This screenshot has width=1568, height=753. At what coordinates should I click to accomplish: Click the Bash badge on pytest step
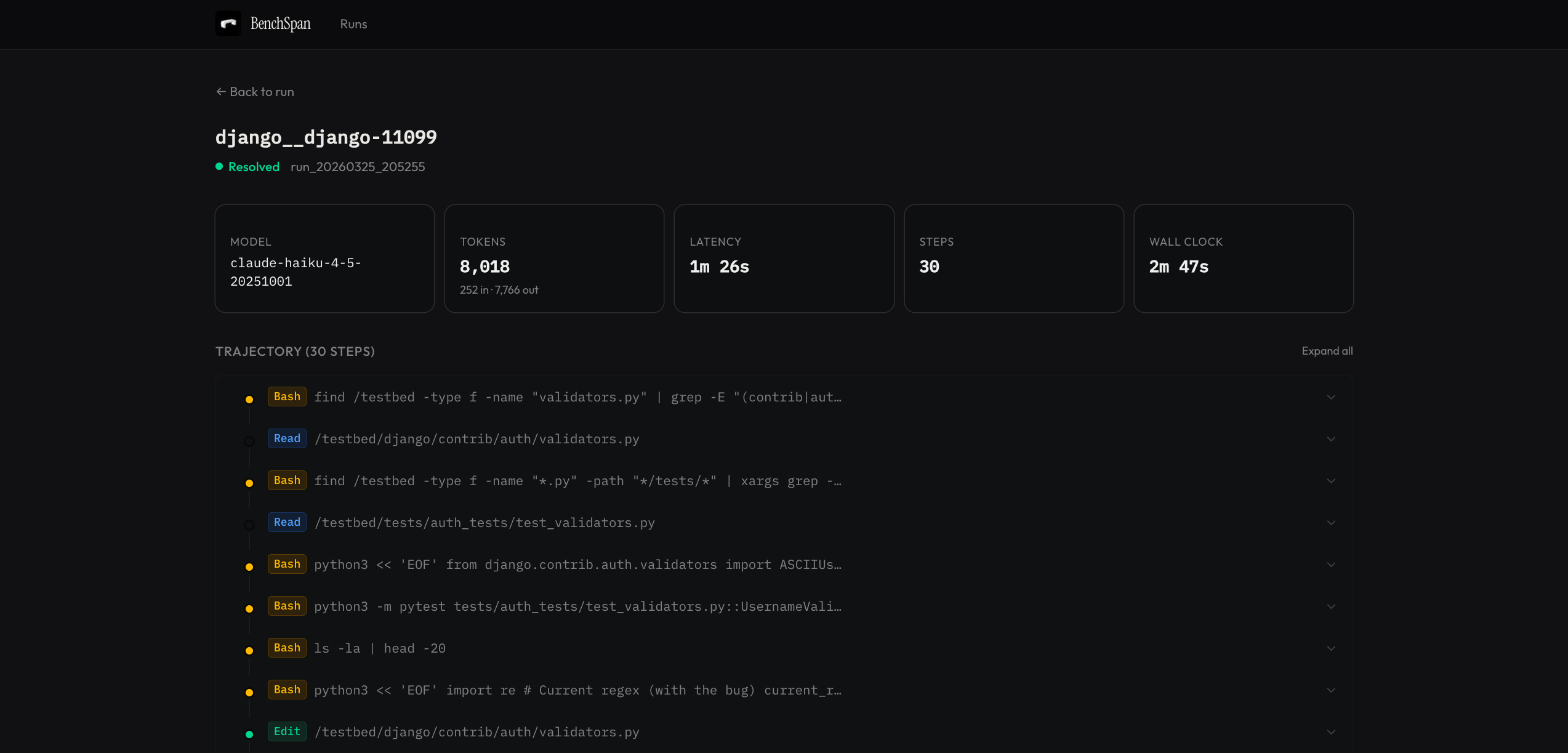(x=287, y=606)
